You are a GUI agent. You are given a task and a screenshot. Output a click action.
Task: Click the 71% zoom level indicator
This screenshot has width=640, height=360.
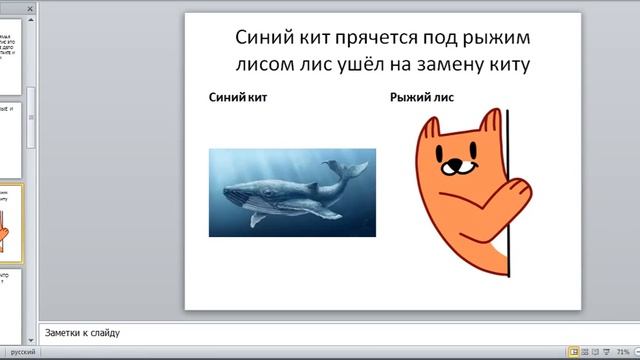[623, 352]
